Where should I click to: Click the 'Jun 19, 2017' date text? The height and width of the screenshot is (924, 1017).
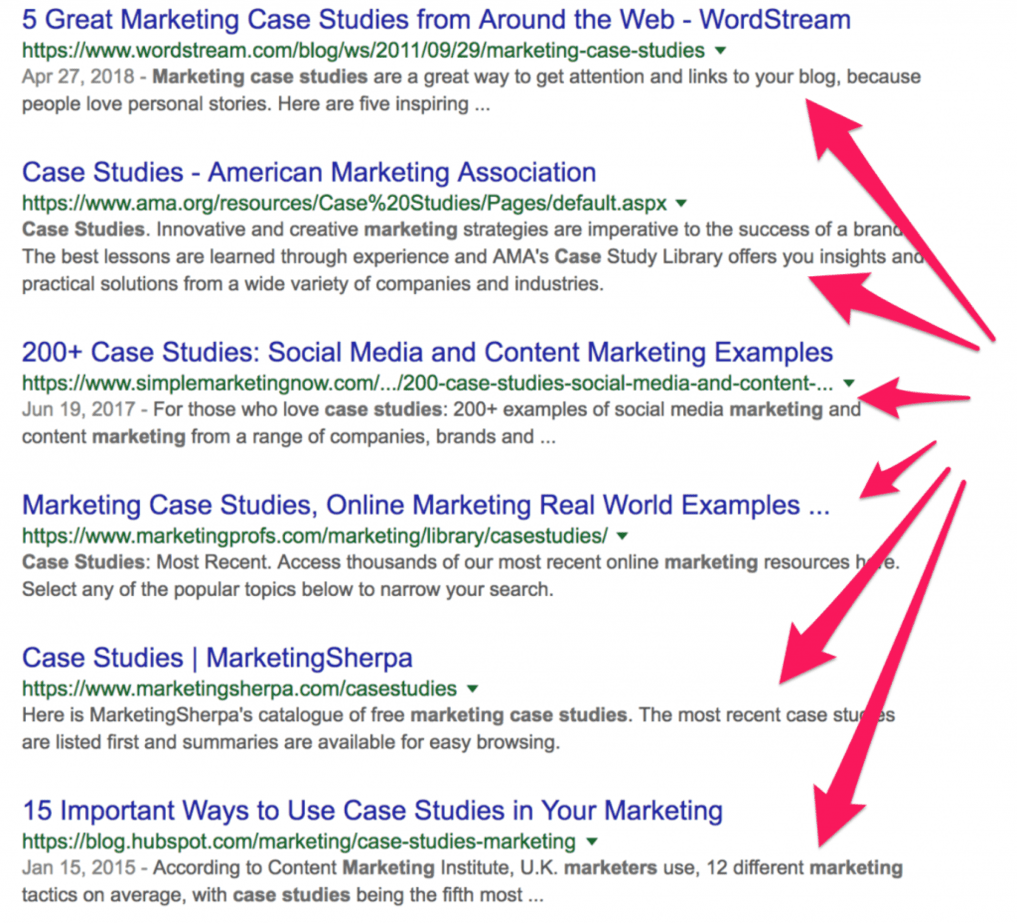(x=78, y=410)
